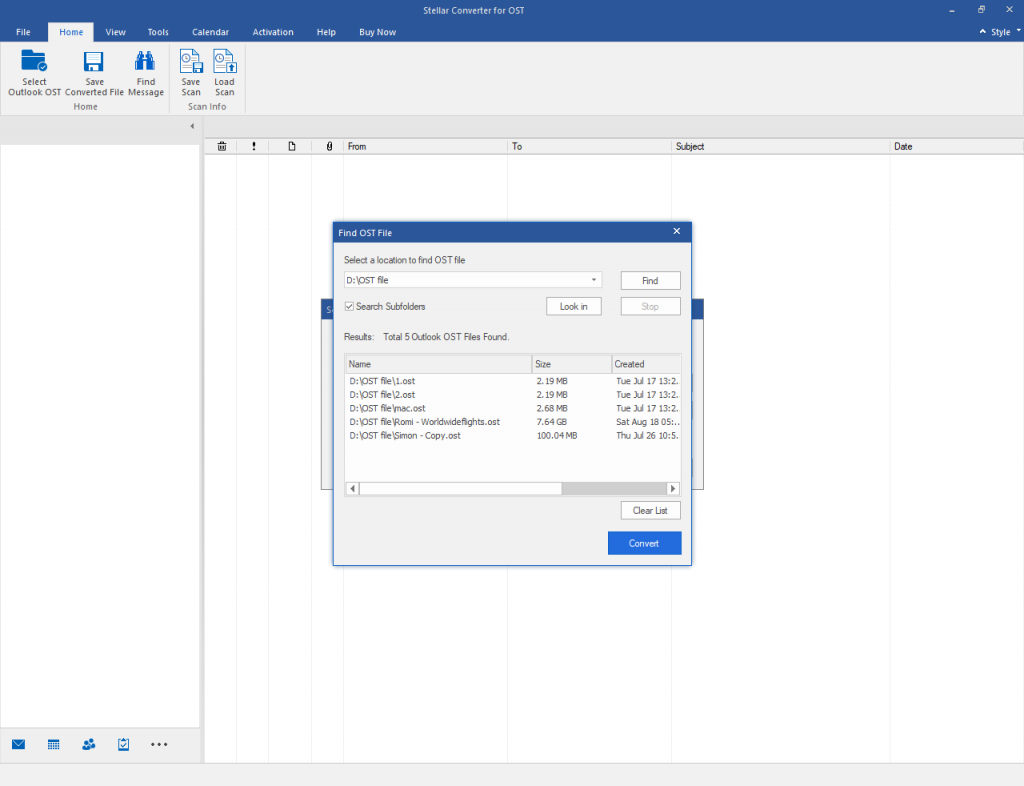This screenshot has width=1024, height=786.
Task: Select the D:\OST file\1.ost row
Action: tap(513, 381)
